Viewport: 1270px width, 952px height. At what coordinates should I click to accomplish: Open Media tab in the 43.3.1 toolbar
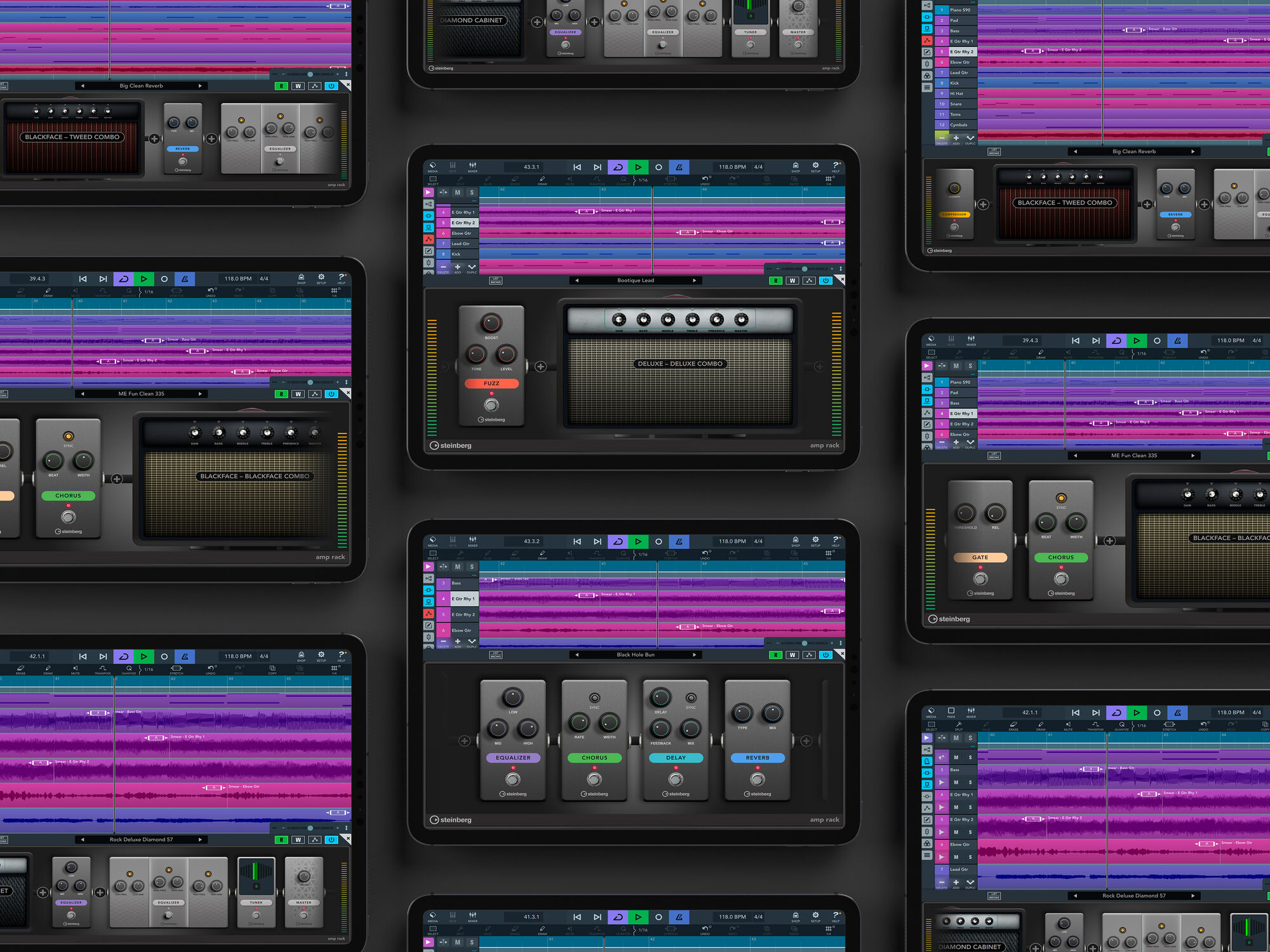tap(432, 166)
